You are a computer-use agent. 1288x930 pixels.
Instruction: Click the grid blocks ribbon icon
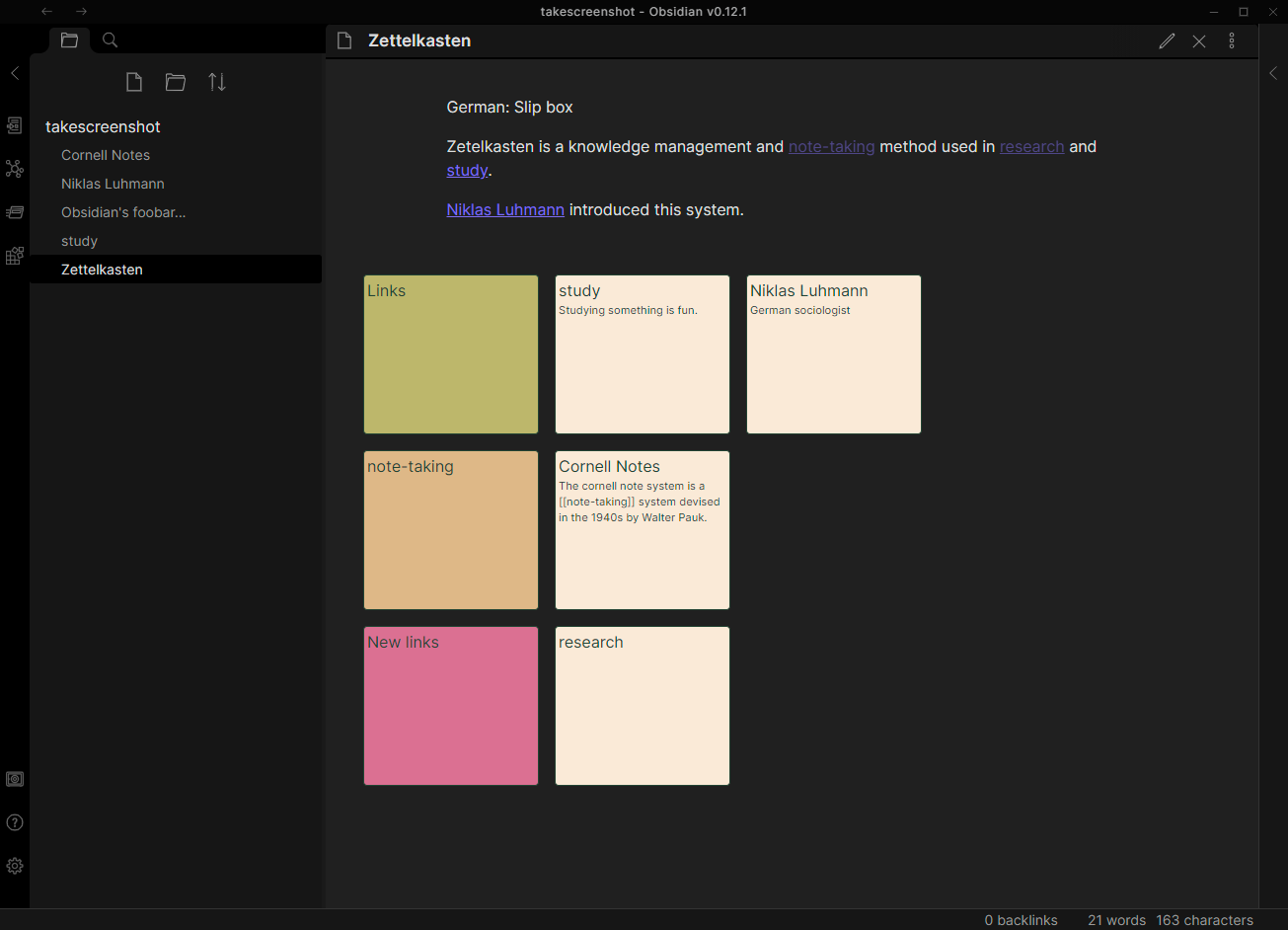tap(15, 256)
